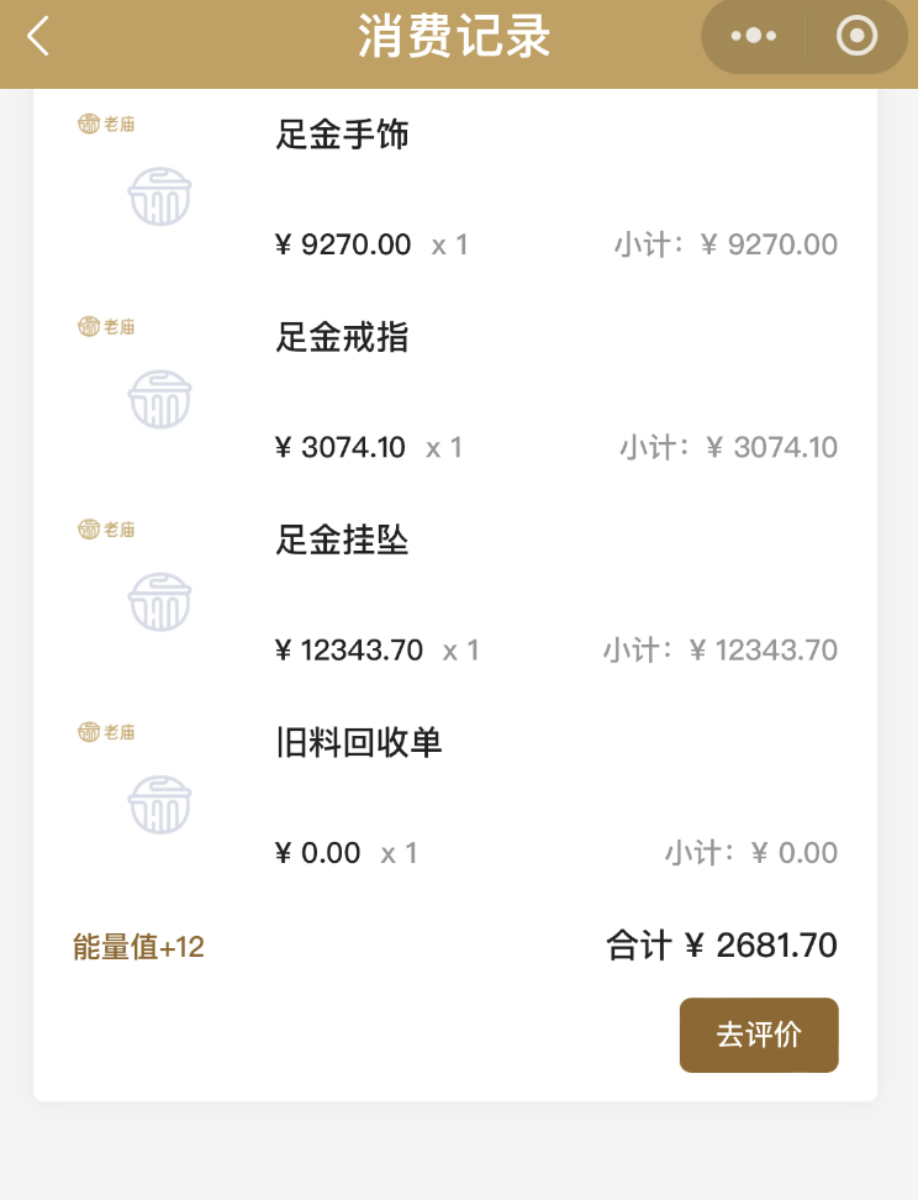The image size is (919, 1200).
Task: Tap the mini-program close circle icon
Action: (856, 37)
